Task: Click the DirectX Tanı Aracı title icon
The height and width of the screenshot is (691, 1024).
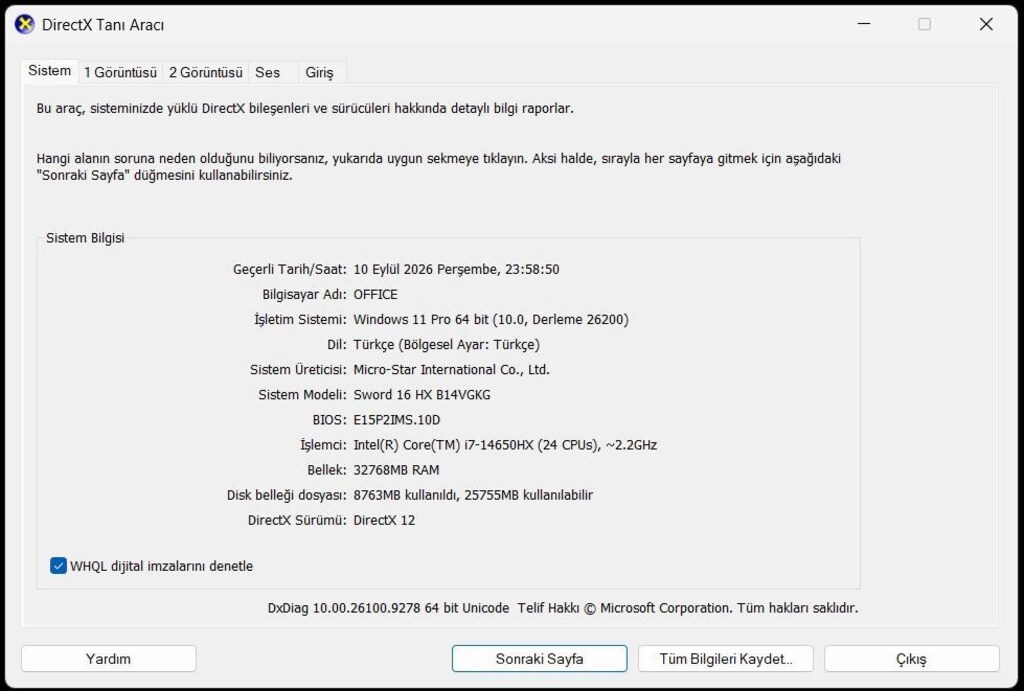Action: tap(24, 24)
